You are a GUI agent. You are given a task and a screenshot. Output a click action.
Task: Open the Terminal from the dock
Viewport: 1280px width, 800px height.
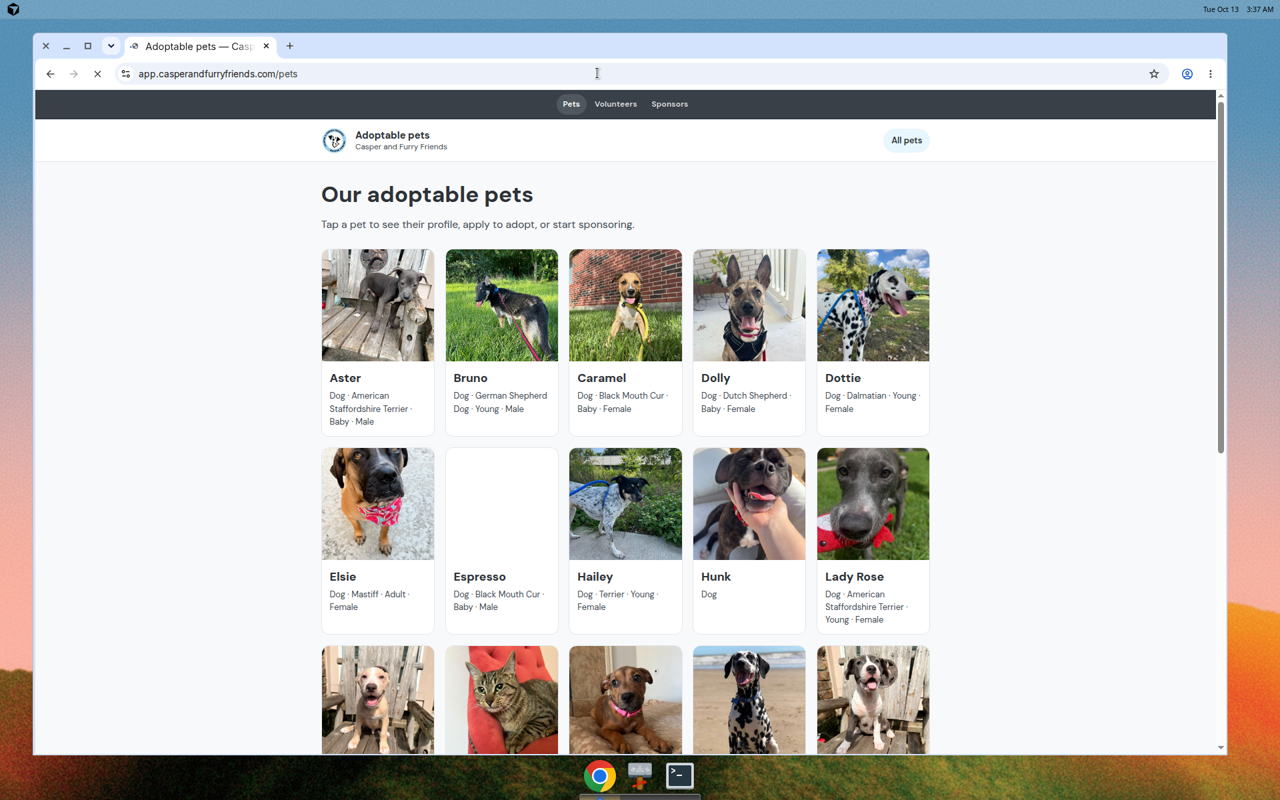coord(680,776)
